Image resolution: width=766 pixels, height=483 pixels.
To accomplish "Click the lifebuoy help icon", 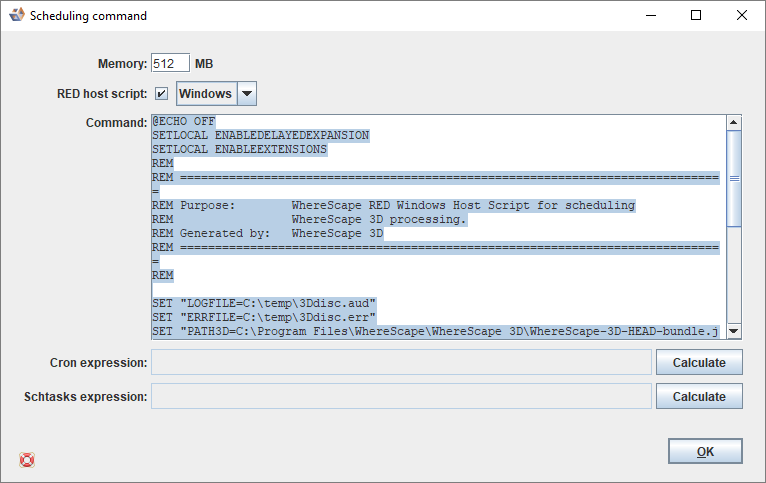I will click(x=27, y=460).
